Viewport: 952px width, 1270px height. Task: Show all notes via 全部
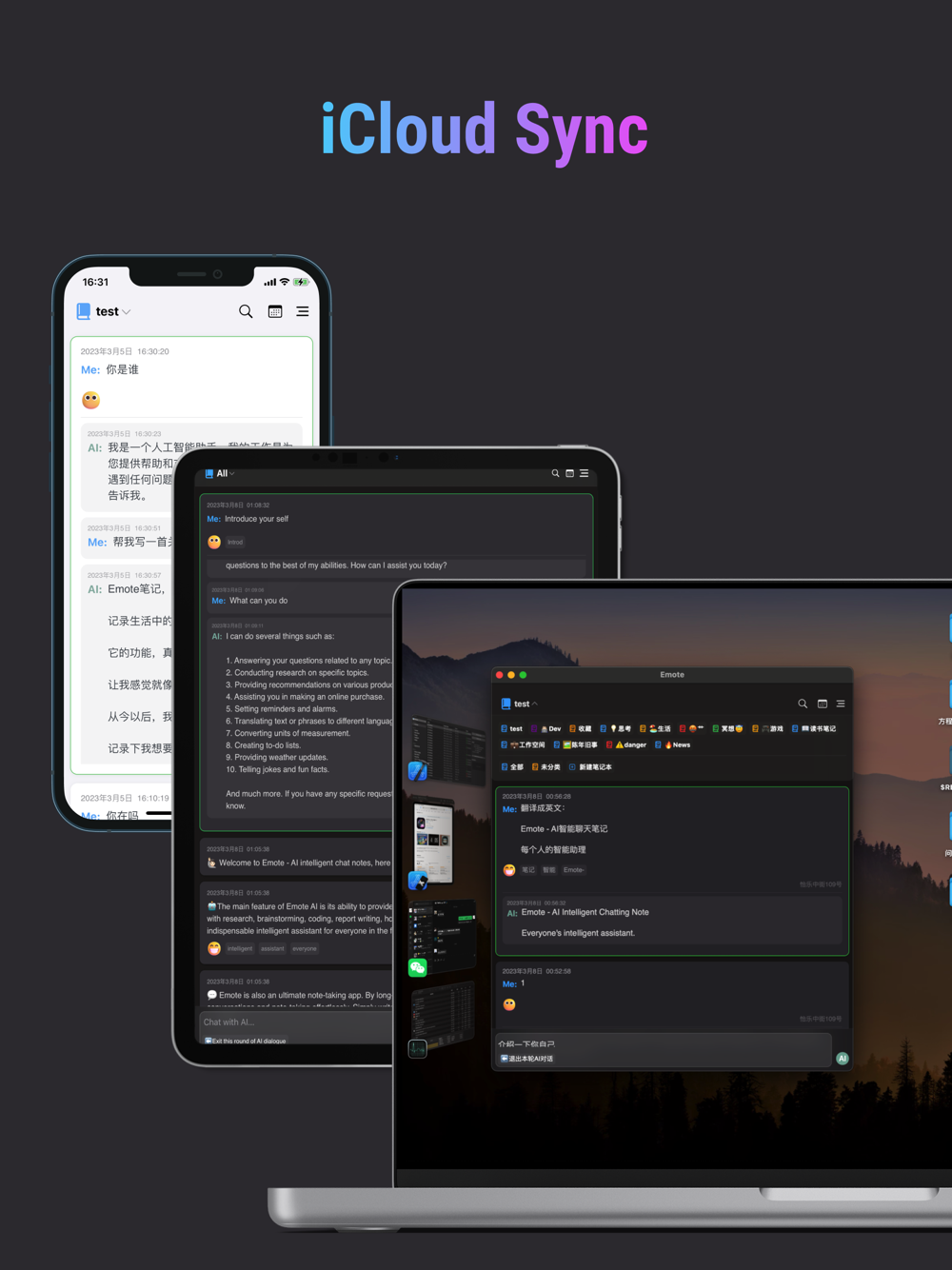pyautogui.click(x=512, y=766)
